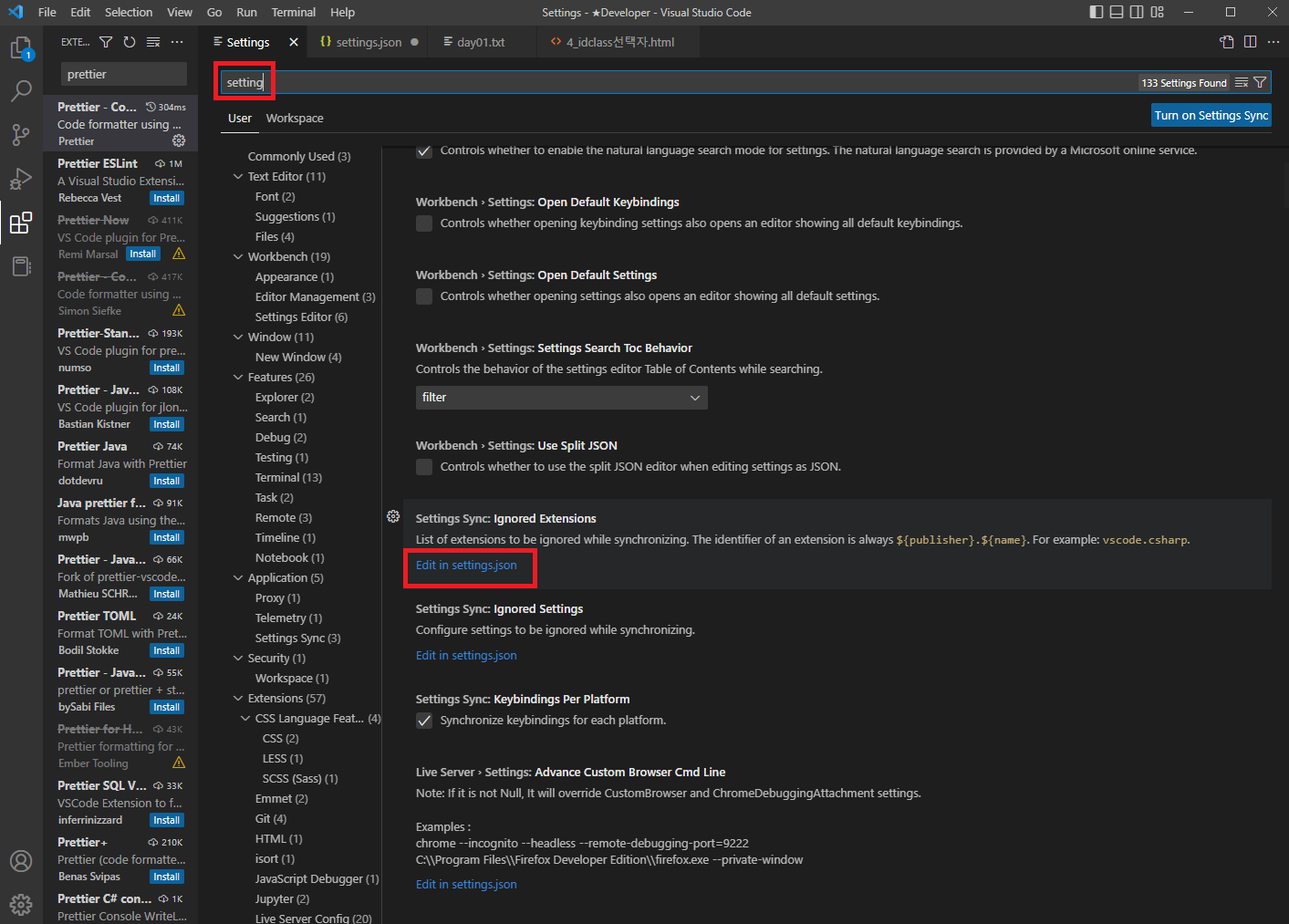Install Prettier SQL VSCode extension
The image size is (1289, 924).
pyautogui.click(x=167, y=820)
